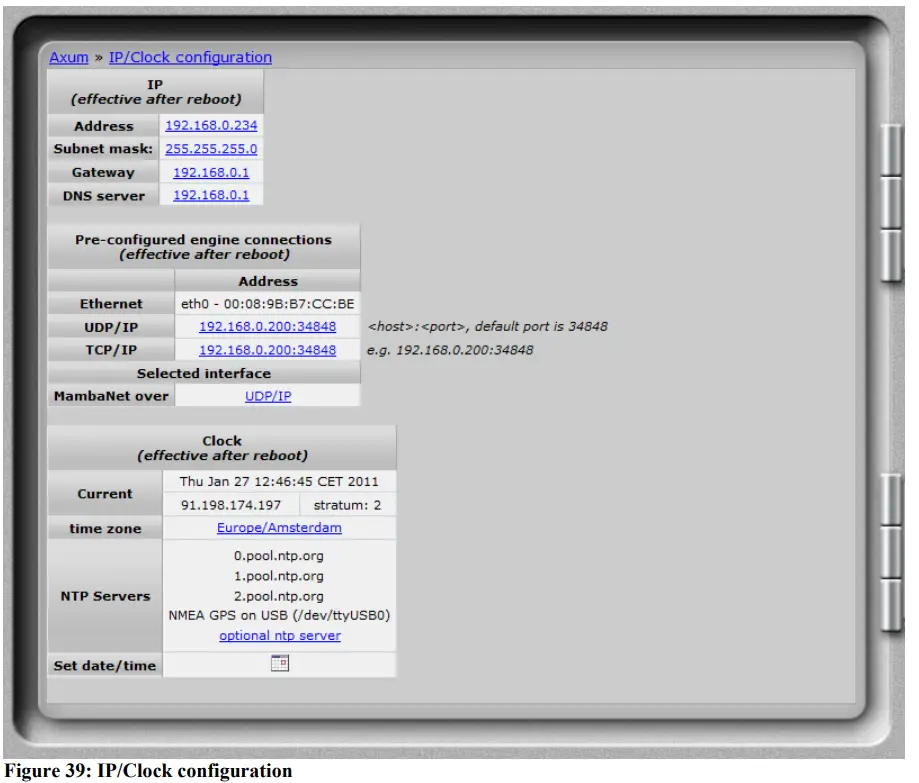Click the Selected interface header
This screenshot has height=783, width=919.
coord(203,373)
